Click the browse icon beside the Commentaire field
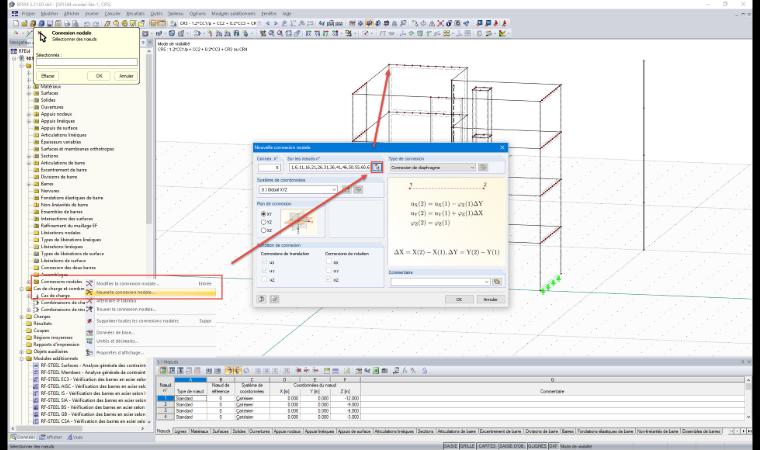The image size is (760, 450). pos(497,282)
